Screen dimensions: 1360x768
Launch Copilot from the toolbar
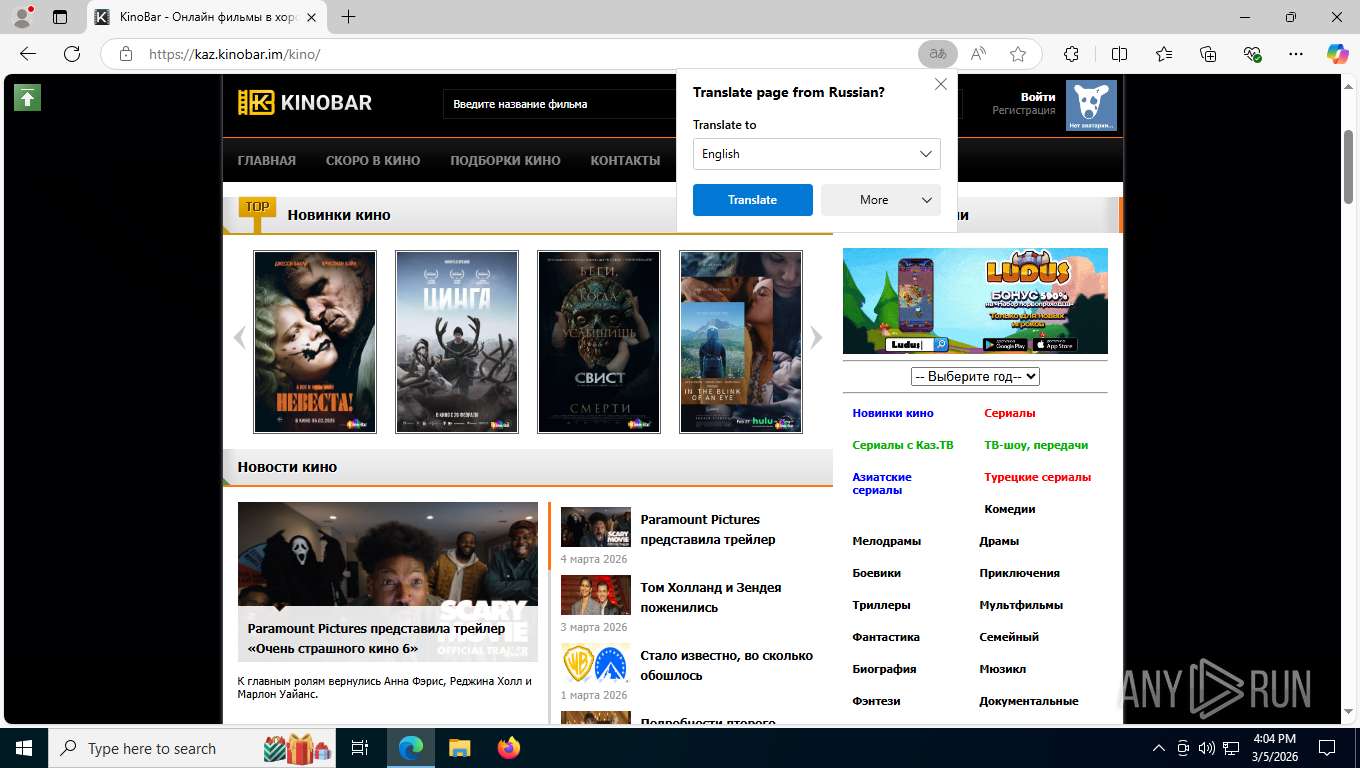coord(1338,54)
